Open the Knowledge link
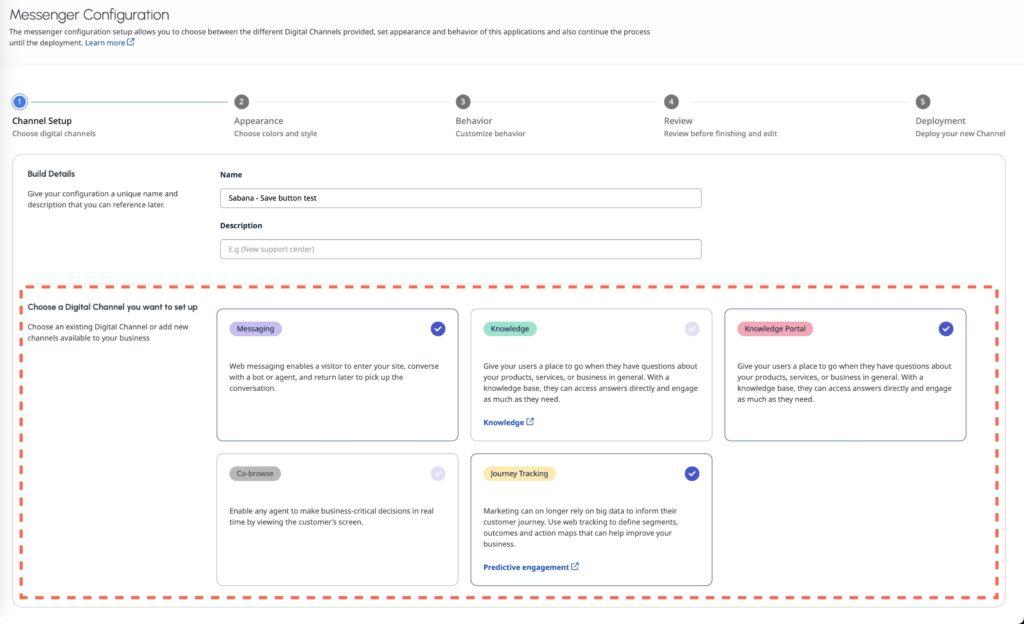Screen dimensions: 1024x624 [x=505, y=421]
